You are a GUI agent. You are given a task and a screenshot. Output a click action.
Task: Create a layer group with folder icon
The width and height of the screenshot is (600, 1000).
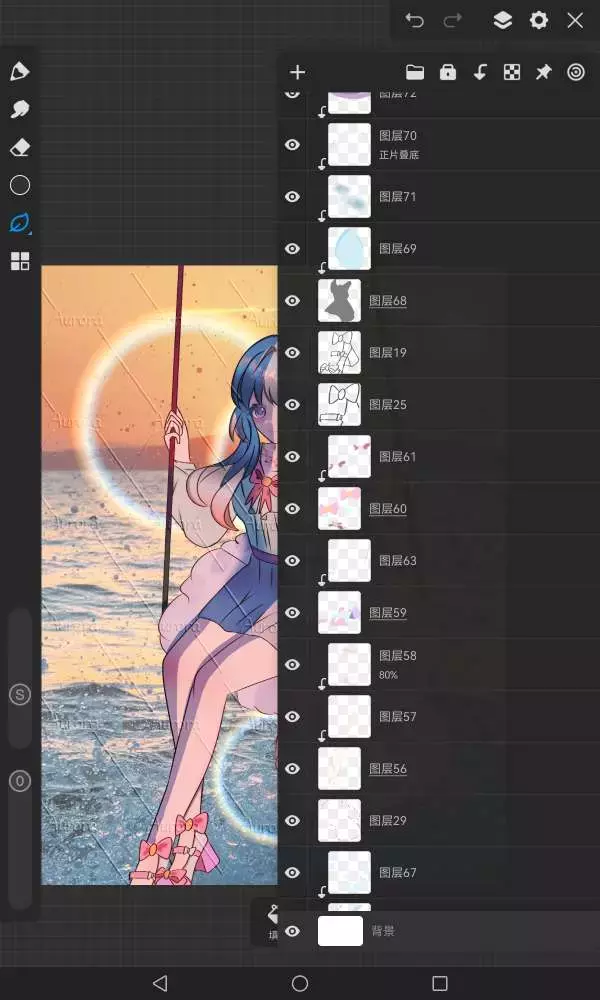[415, 72]
